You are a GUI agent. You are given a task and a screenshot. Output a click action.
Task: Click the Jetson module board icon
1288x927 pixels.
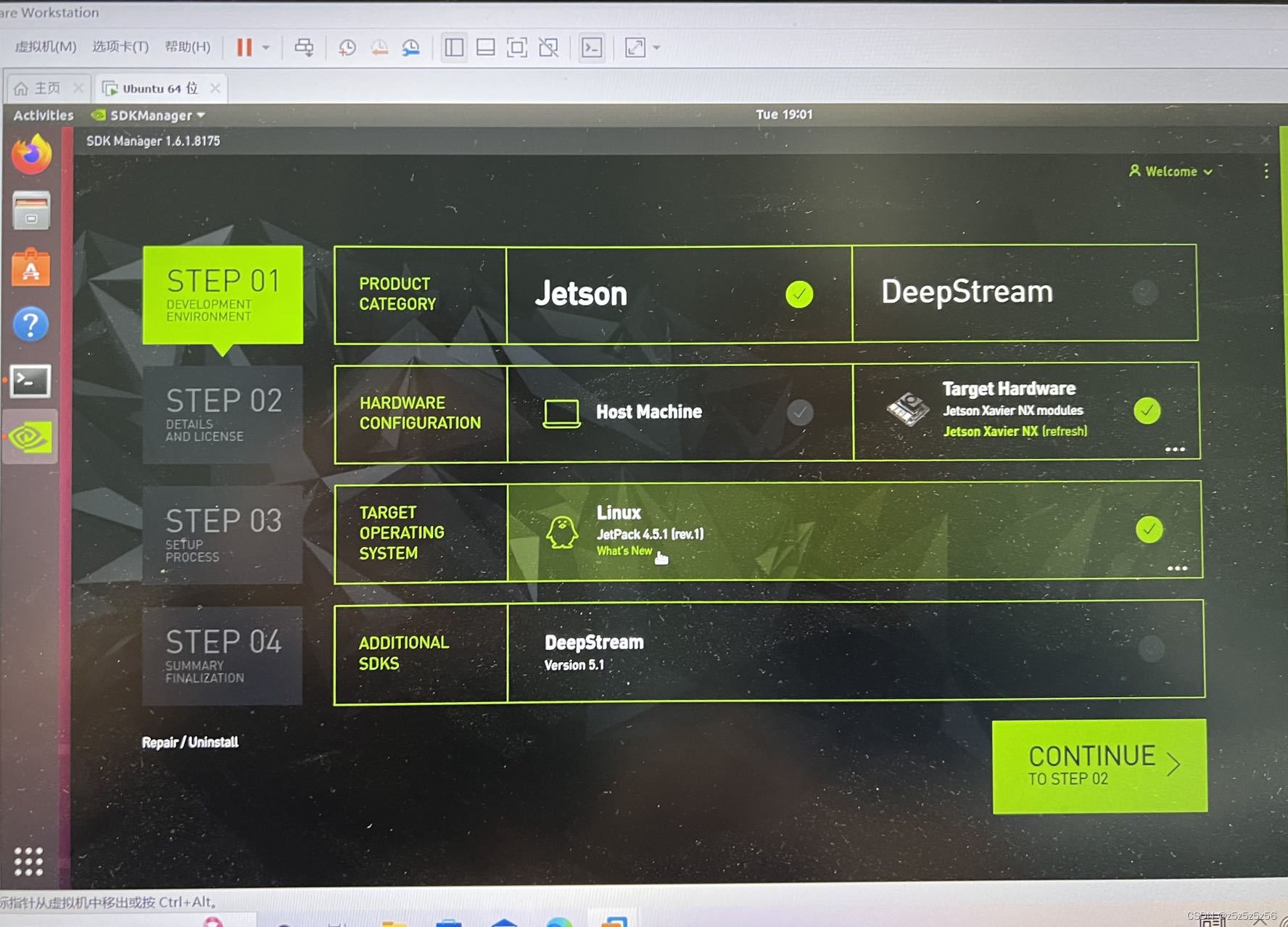pos(908,409)
